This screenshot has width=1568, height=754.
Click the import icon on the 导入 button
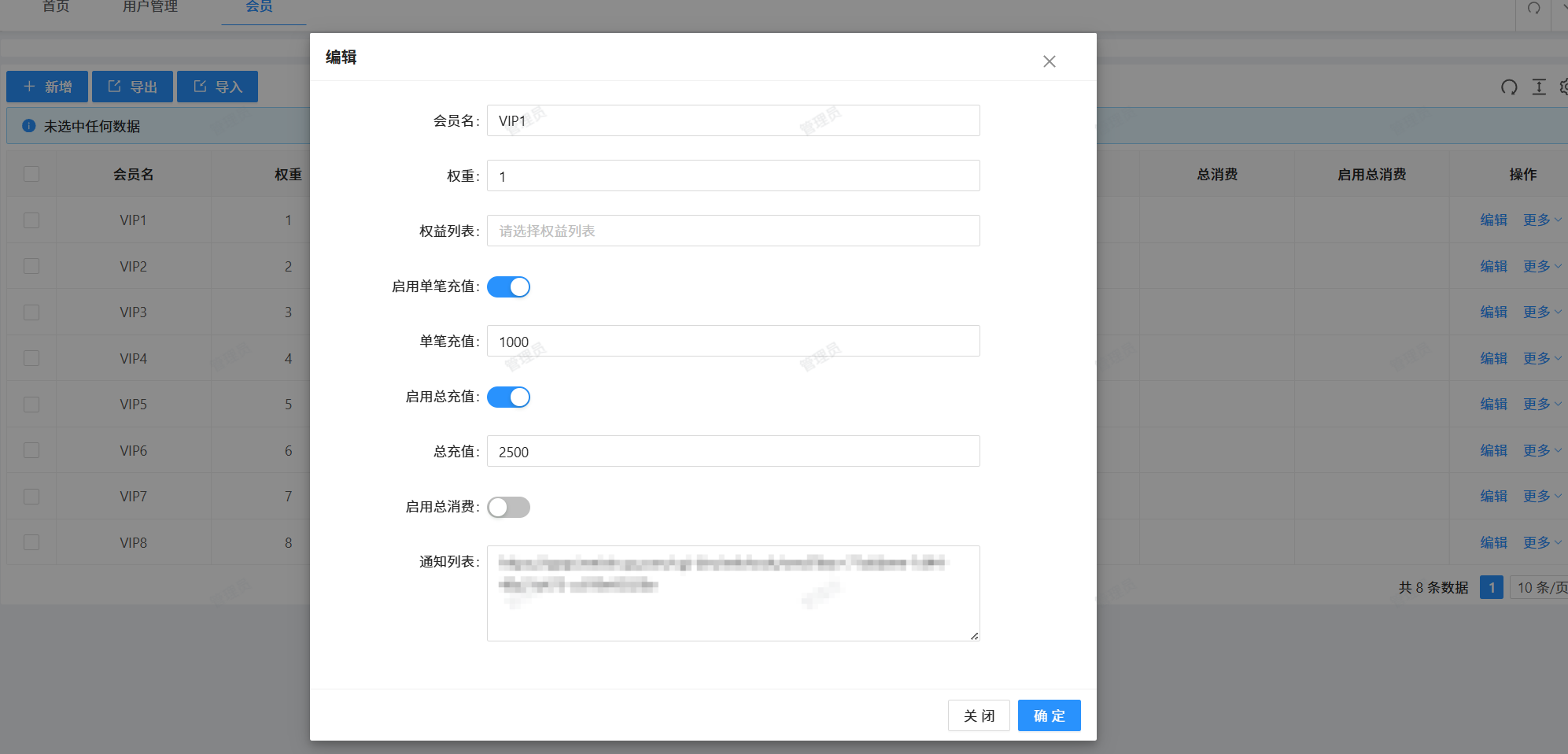click(x=200, y=86)
